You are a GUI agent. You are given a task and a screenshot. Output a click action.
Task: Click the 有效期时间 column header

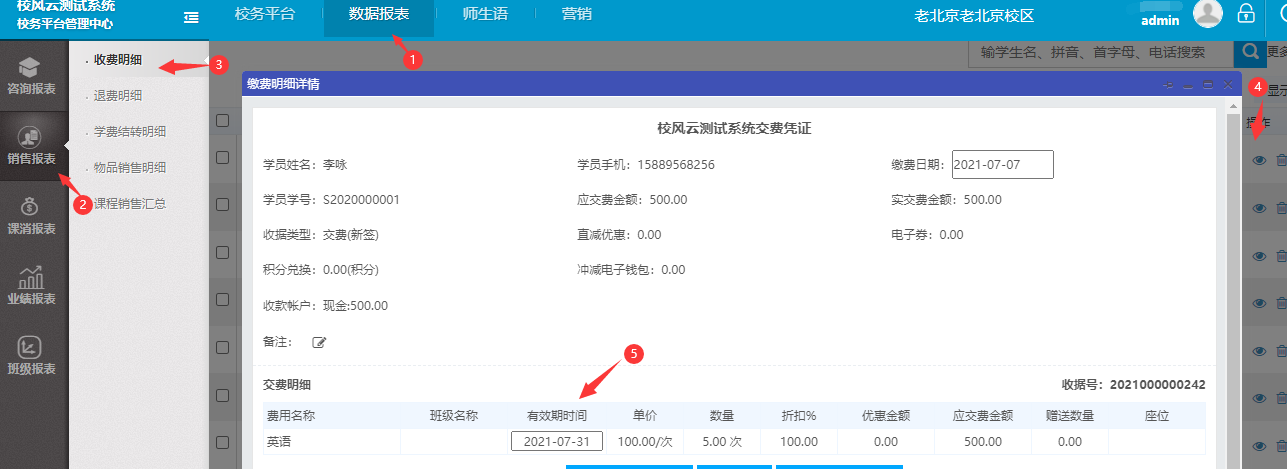tap(557, 415)
